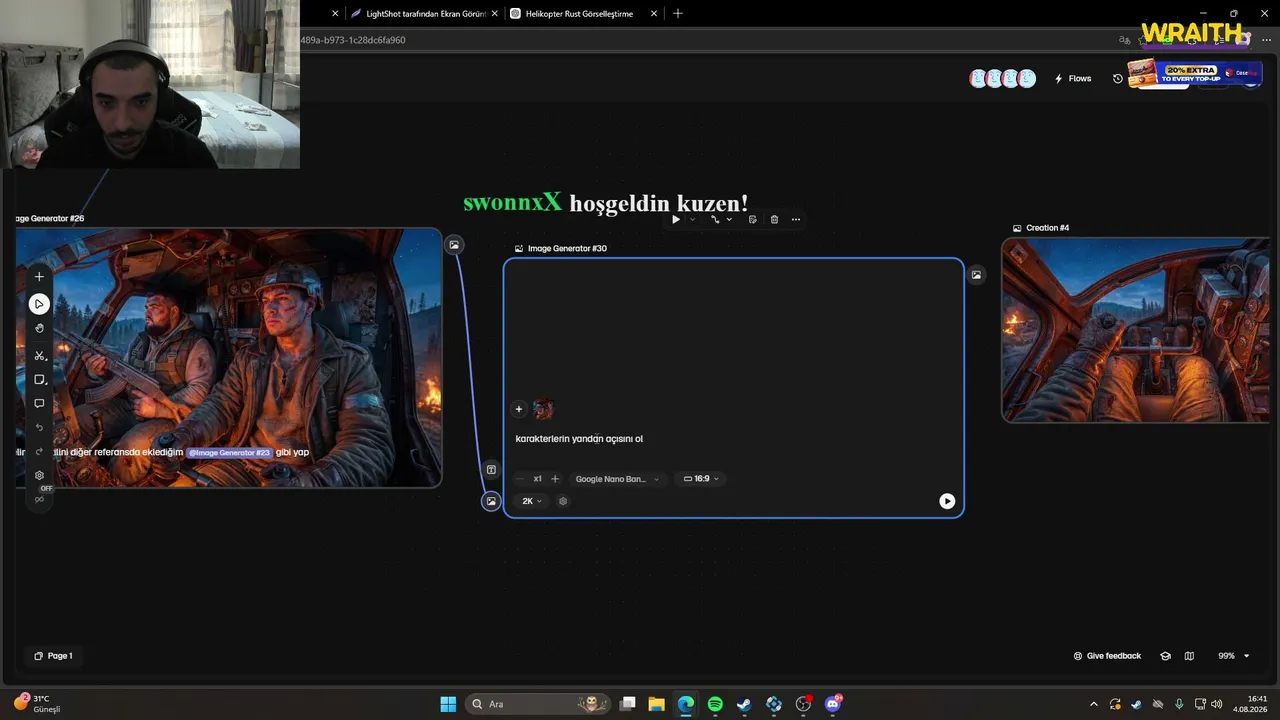The width and height of the screenshot is (1280, 720).
Task: Open File Explorer from taskbar
Action: [656, 704]
